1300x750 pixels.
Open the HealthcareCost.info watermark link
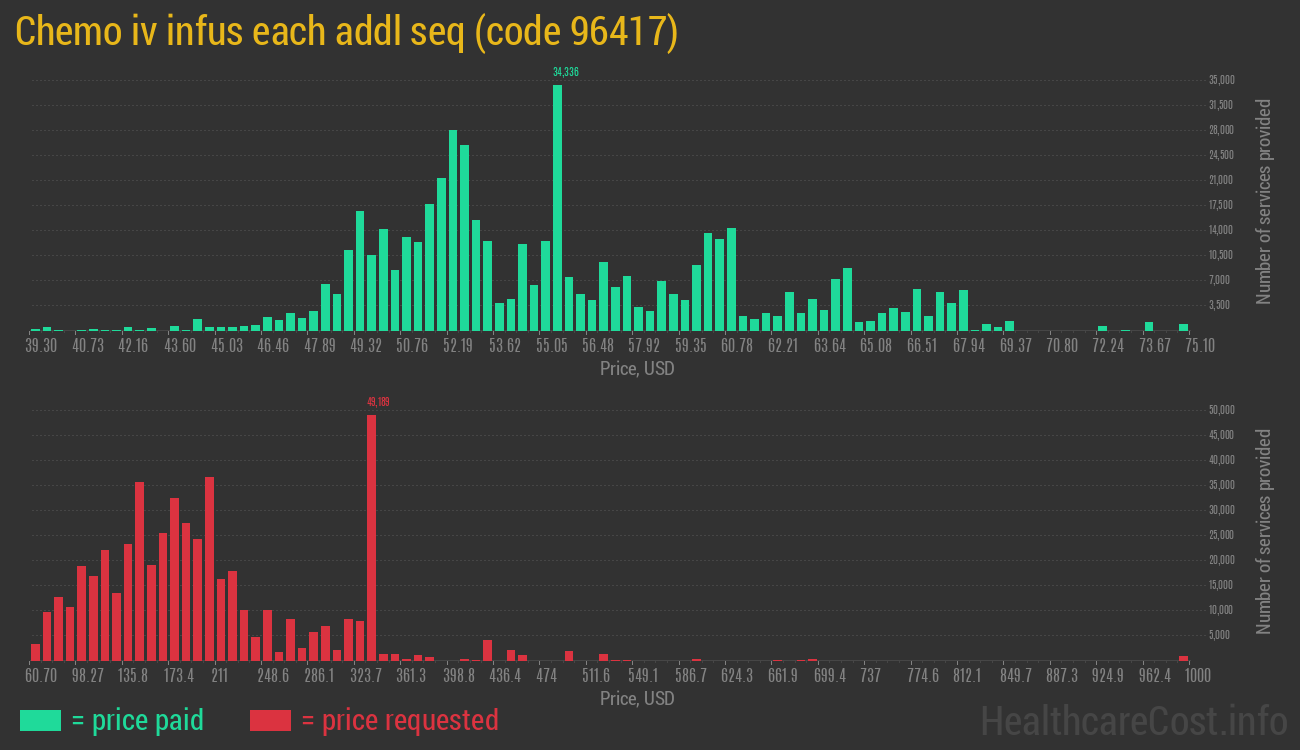point(1133,720)
